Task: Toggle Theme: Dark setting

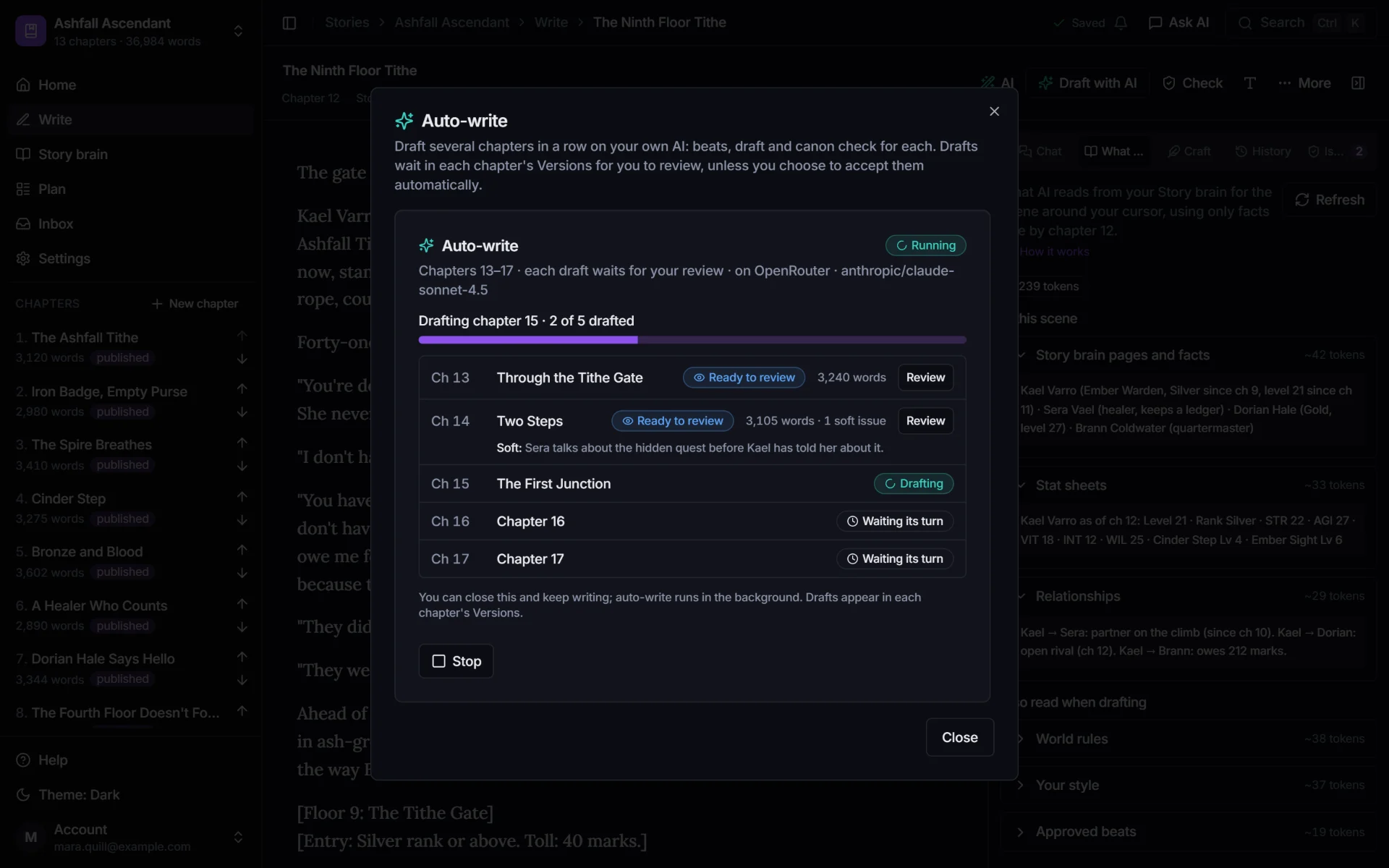Action: (130, 794)
